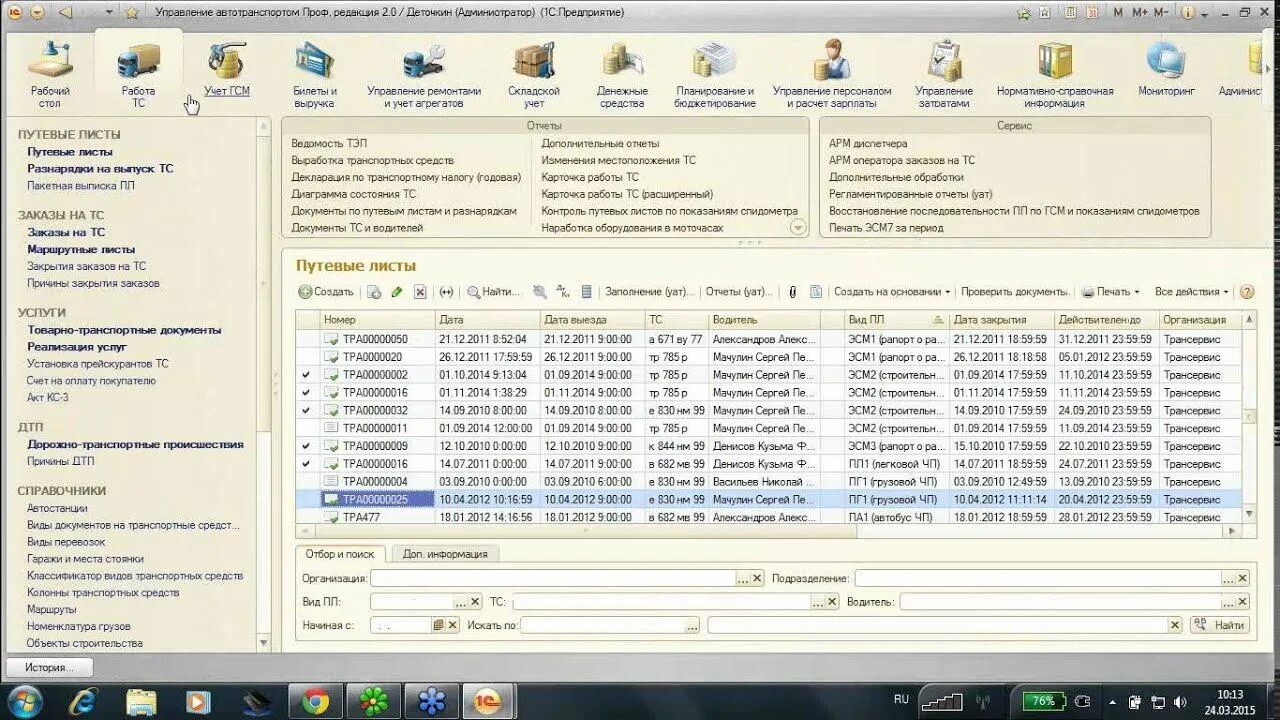Open Управление персоналом и расчет зарплаты
Image resolution: width=1280 pixels, height=720 pixels.
(831, 75)
